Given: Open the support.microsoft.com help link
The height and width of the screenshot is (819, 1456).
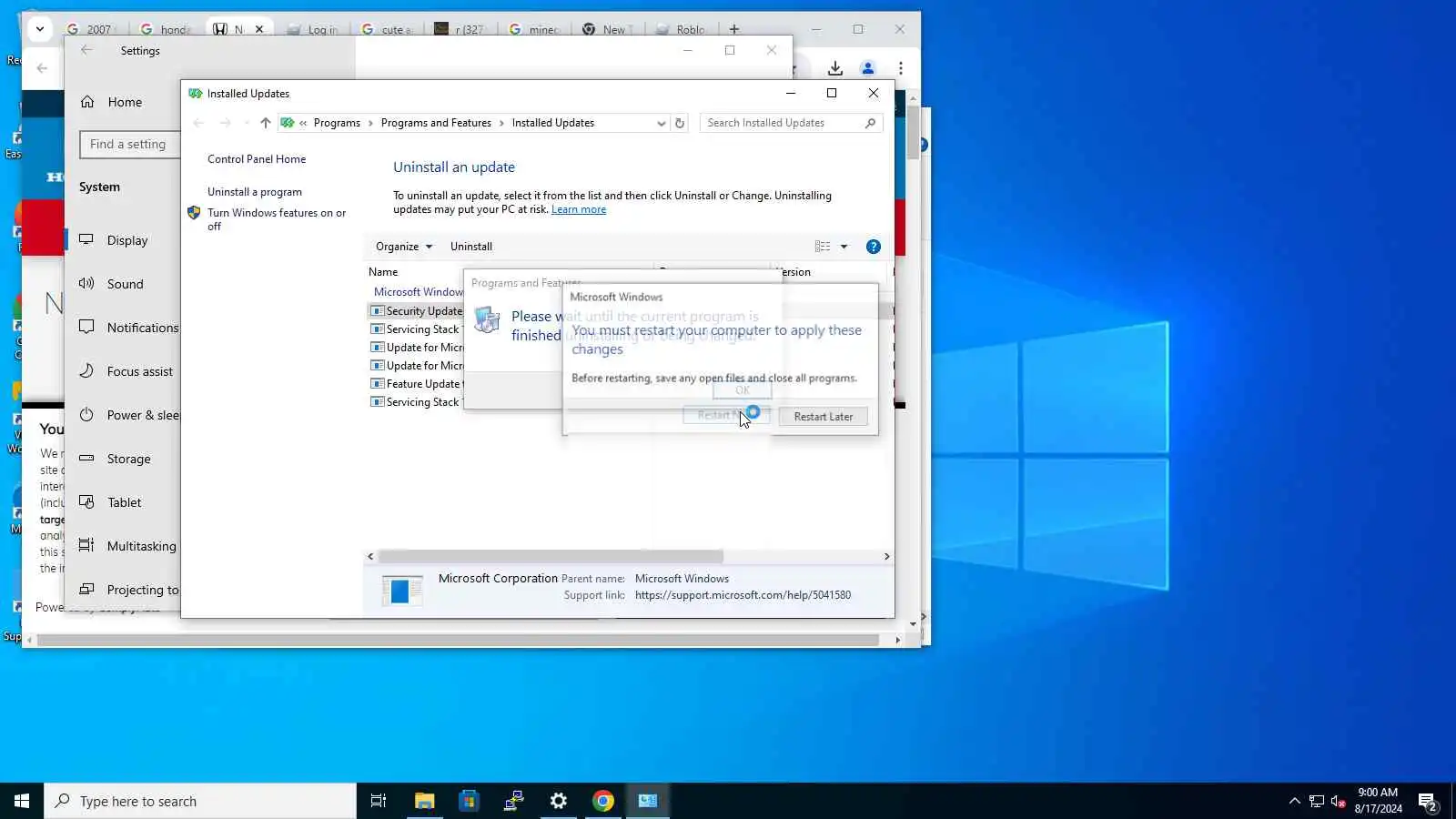Looking at the screenshot, I should pos(743,595).
